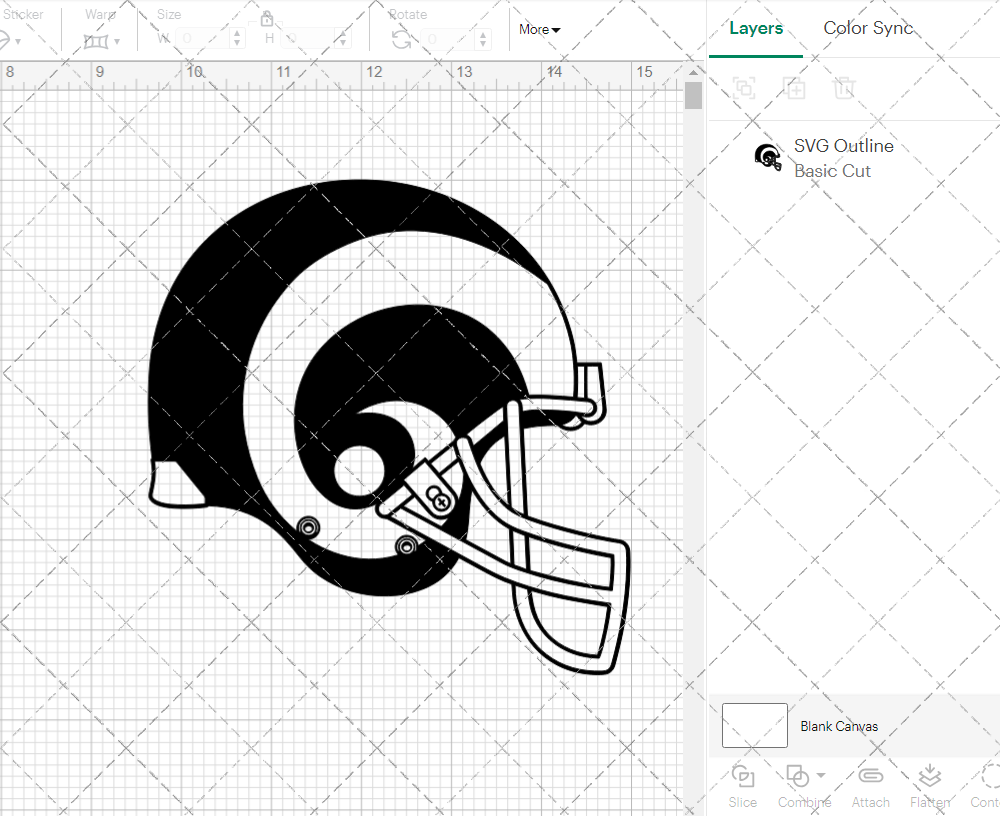
Task: Open the More dropdown menu
Action: coord(539,29)
